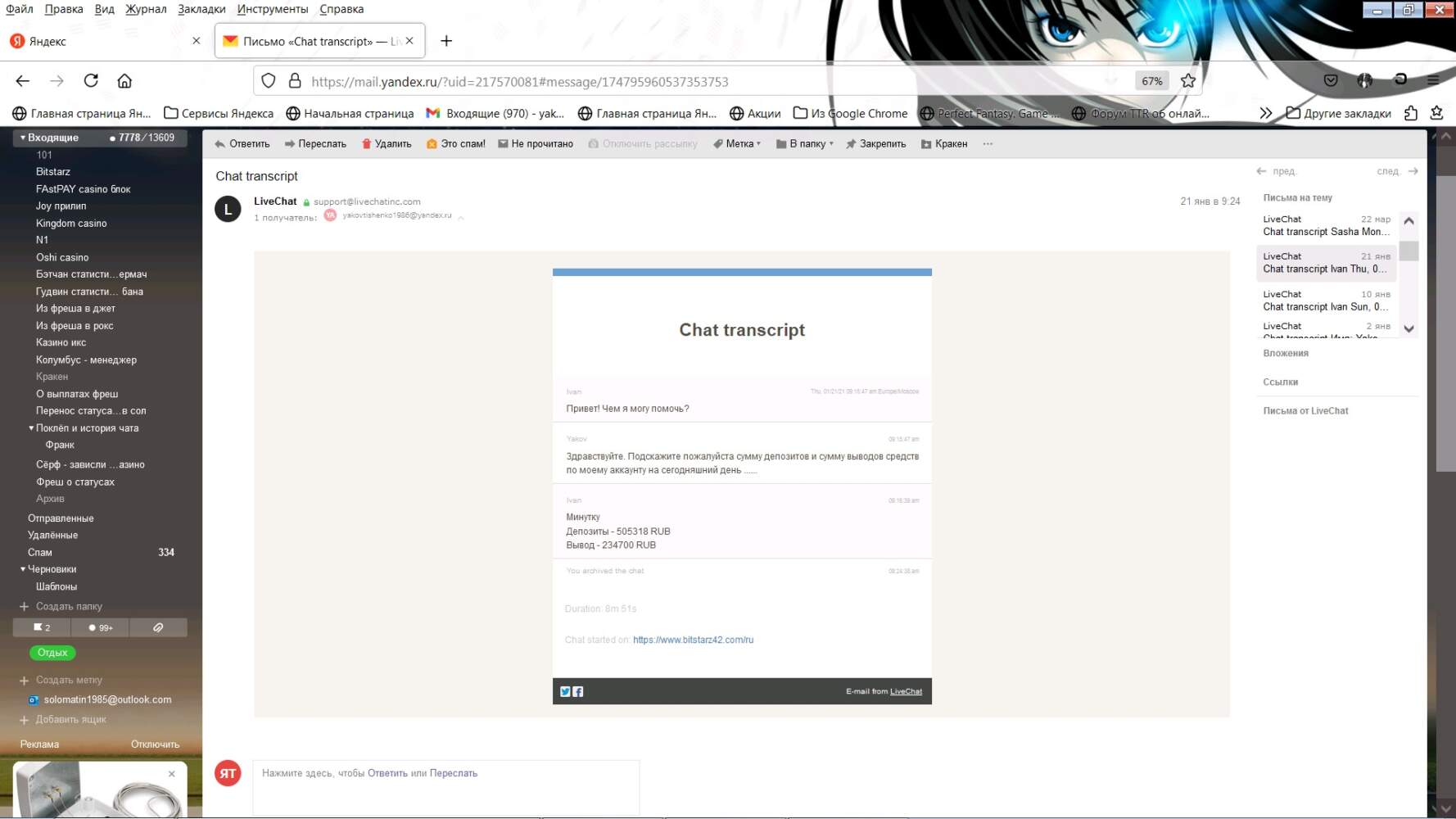The height and width of the screenshot is (819, 1456).
Task: Click 'Создать папку' in the sidebar
Action: pos(69,607)
